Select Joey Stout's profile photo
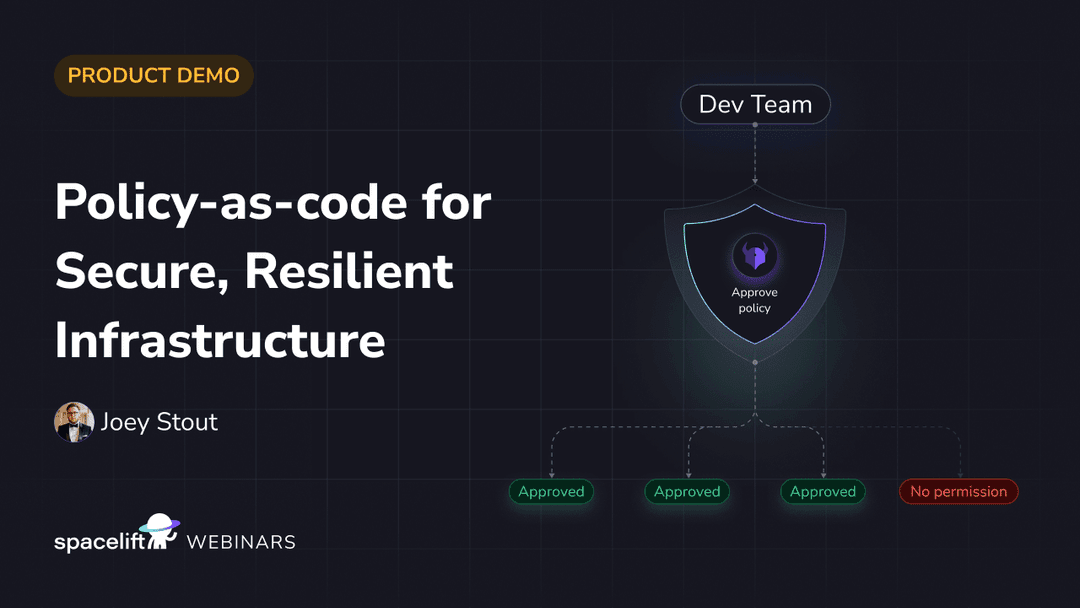 tap(74, 422)
